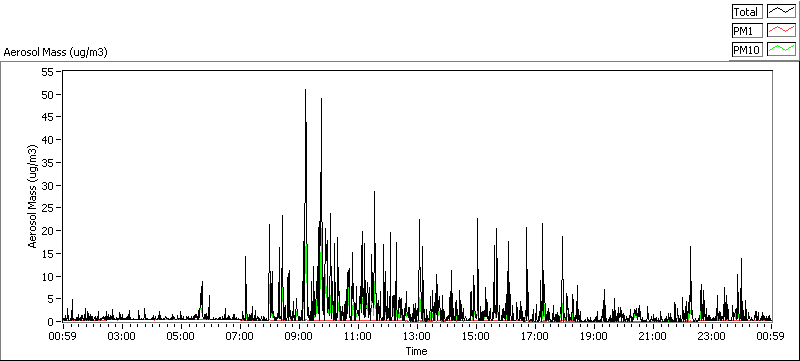Click the chart title Aerosol Mass (ug/m3)
800x361 pixels.
[x=55, y=52]
